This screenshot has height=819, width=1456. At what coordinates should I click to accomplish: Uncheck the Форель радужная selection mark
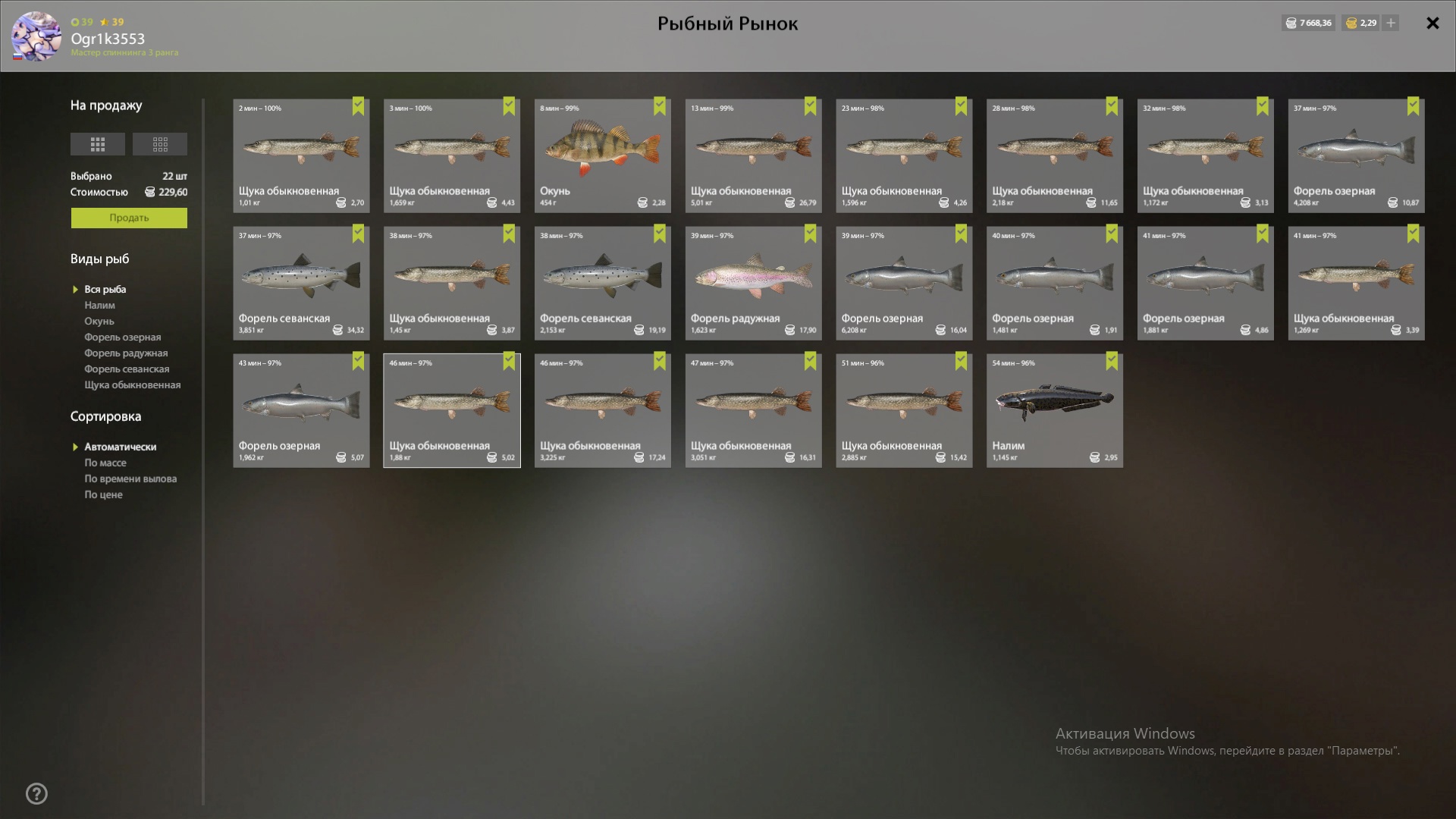pyautogui.click(x=811, y=234)
